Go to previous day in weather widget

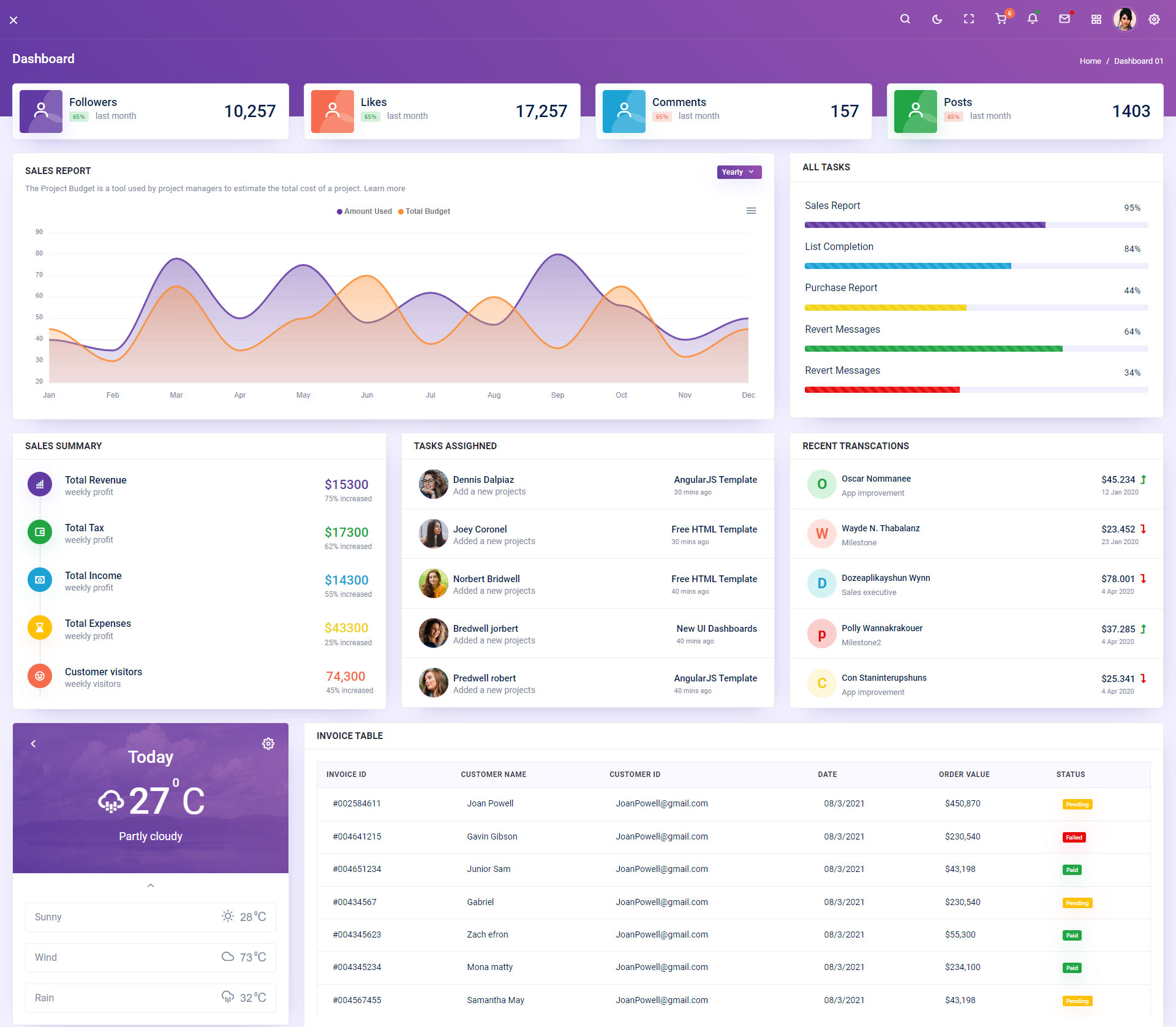[x=34, y=743]
